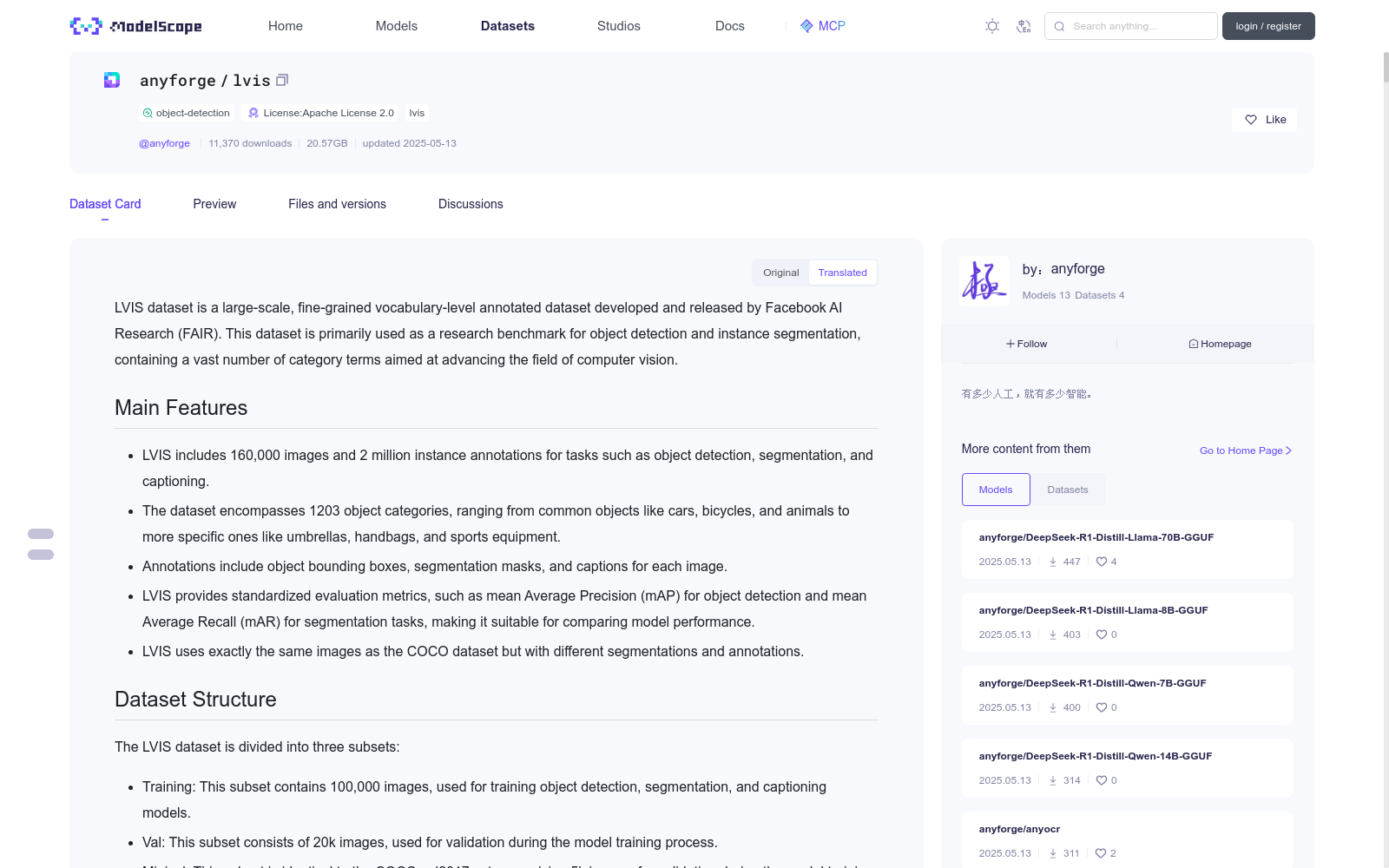The image size is (1389, 868).
Task: Open the Docs menu
Action: tap(730, 26)
